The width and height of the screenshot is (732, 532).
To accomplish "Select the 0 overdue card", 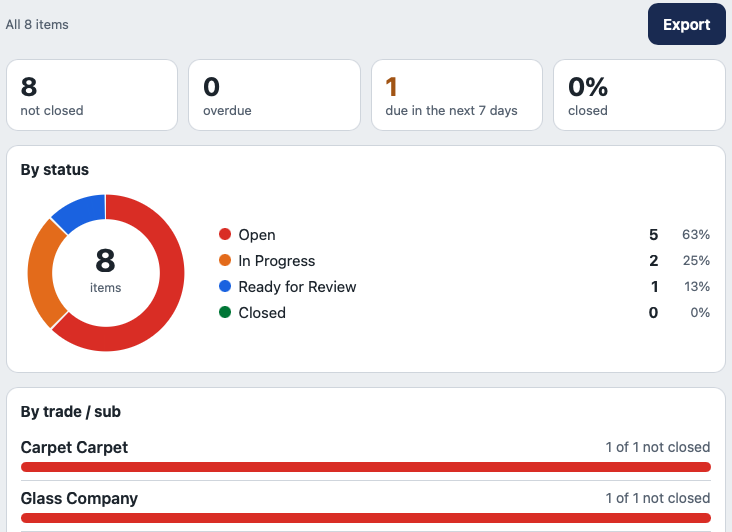I will [x=274, y=95].
